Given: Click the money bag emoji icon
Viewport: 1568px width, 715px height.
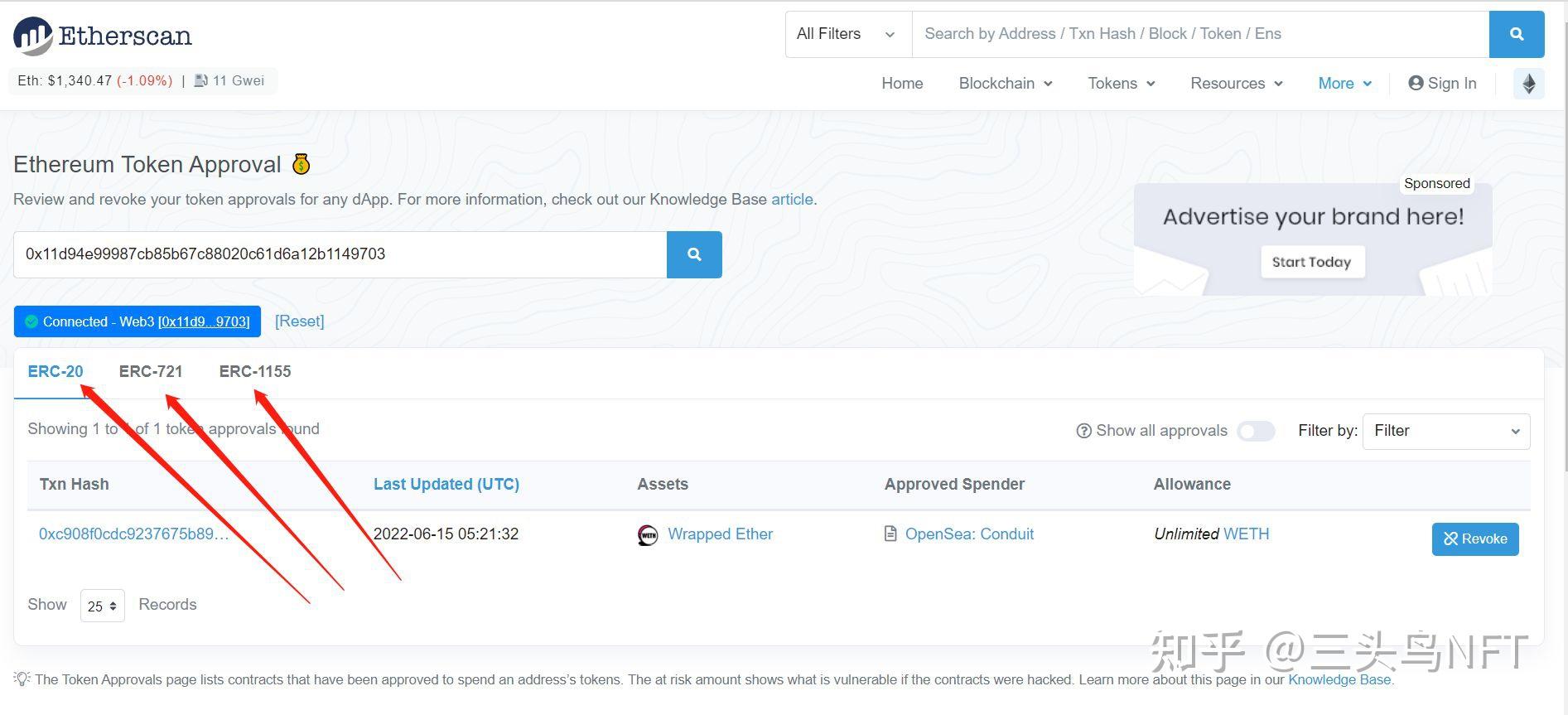Looking at the screenshot, I should 301,164.
